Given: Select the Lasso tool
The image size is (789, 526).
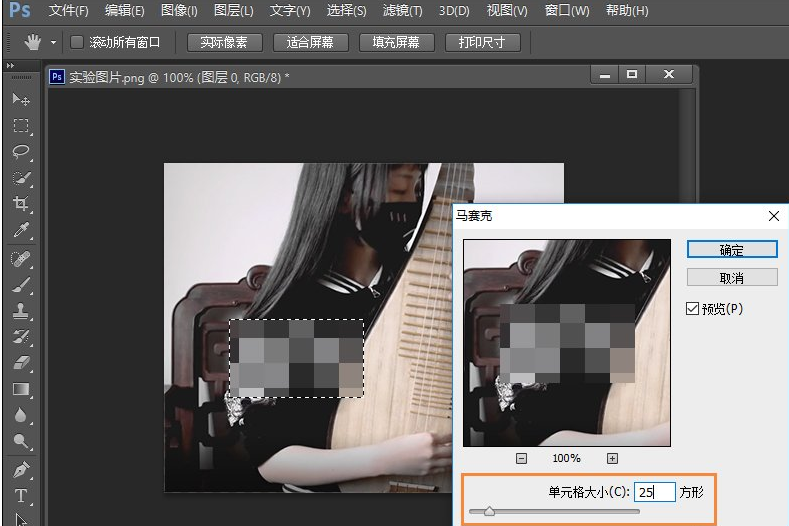Looking at the screenshot, I should point(21,152).
